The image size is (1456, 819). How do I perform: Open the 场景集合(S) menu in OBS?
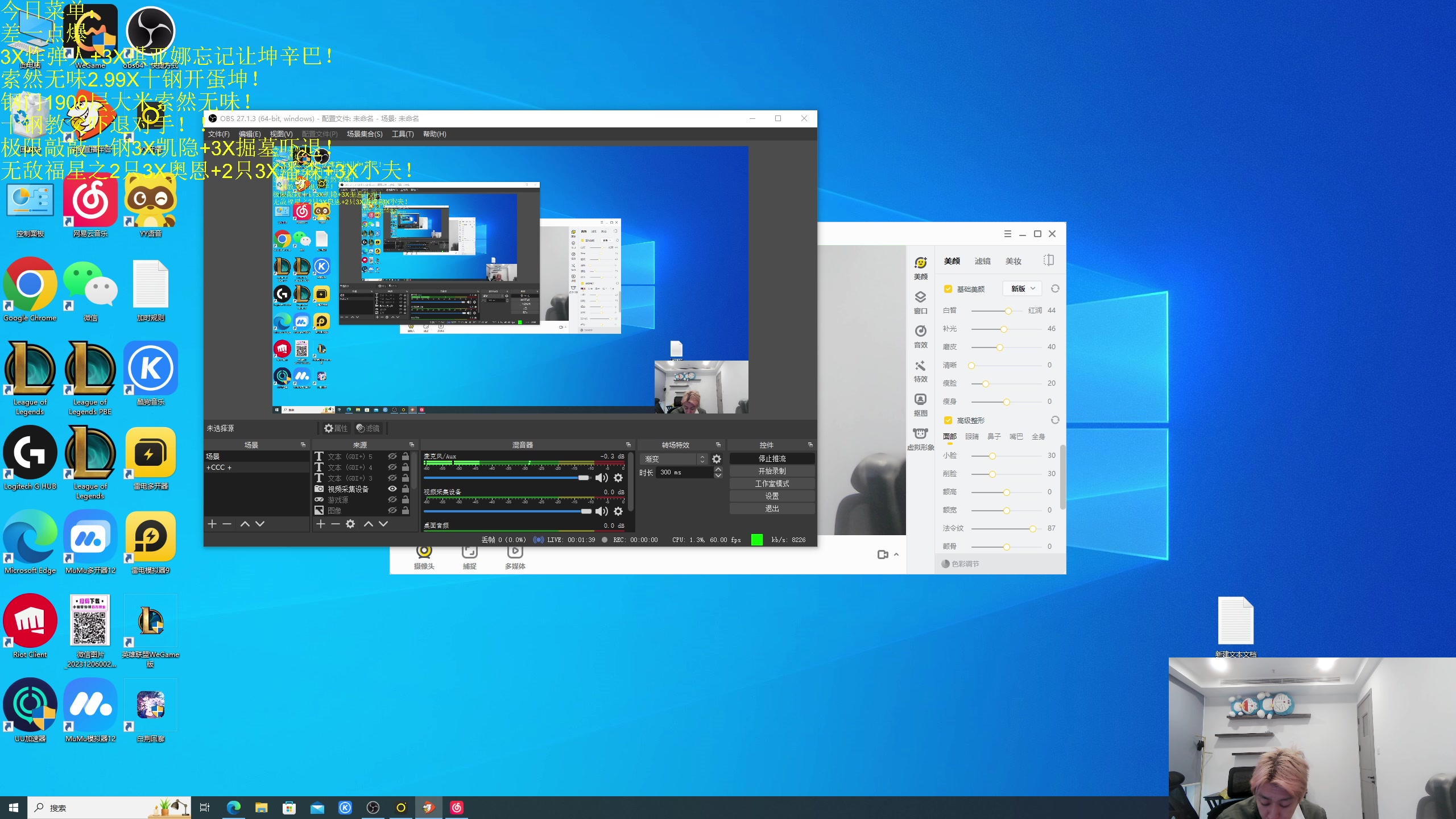[365, 134]
